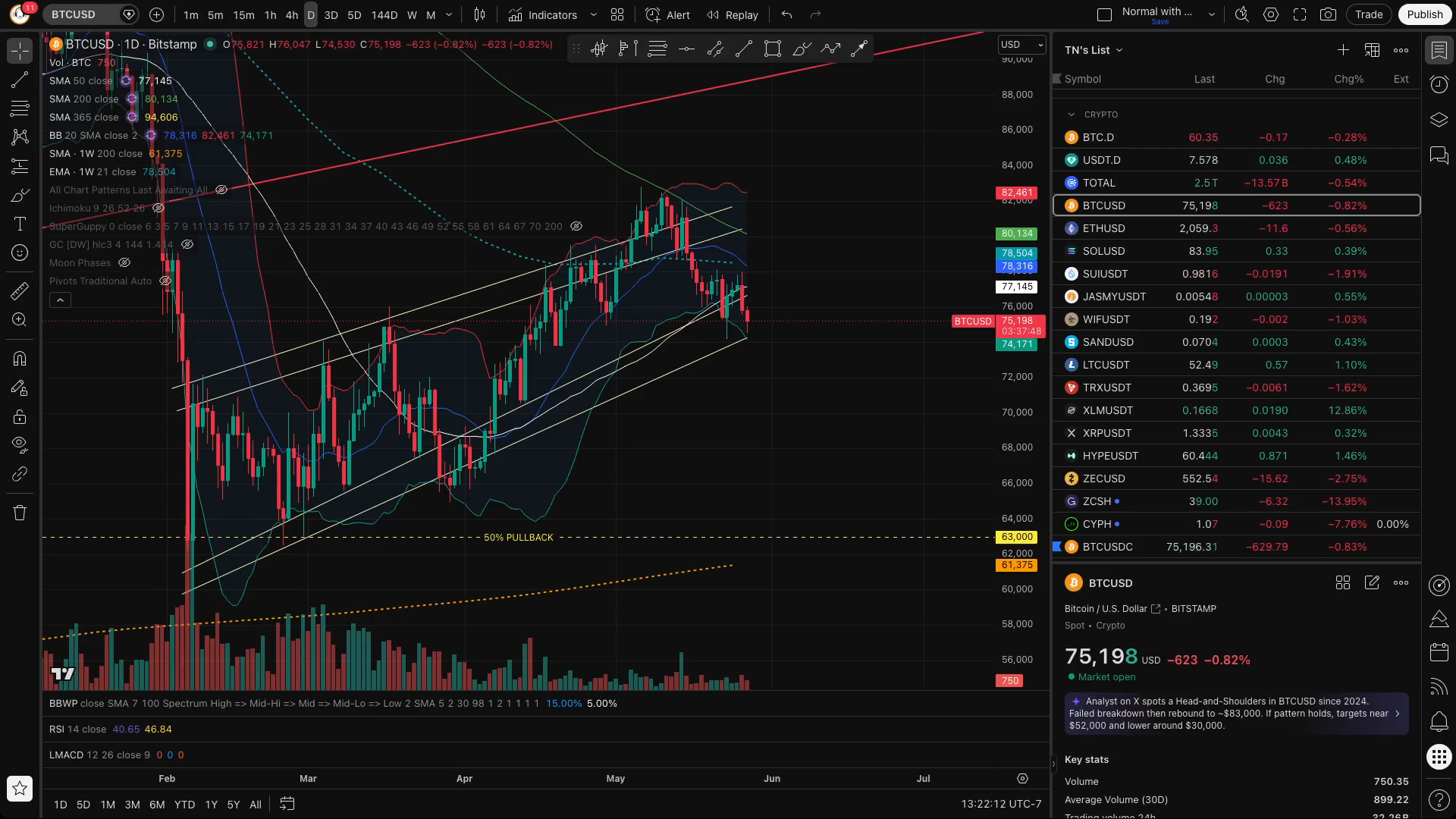Select the ETHUSD watchlist row
The image size is (1456, 819).
coord(1236,228)
